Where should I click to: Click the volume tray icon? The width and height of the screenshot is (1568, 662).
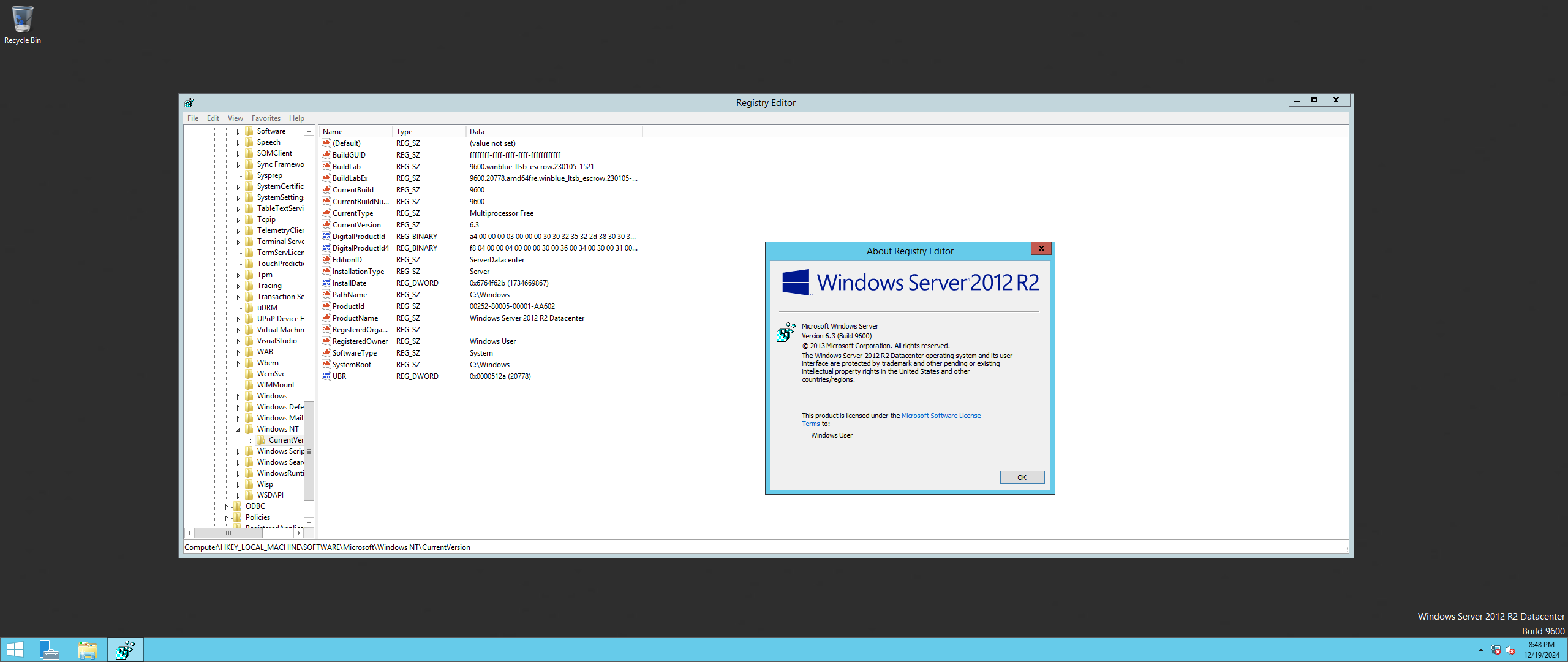click(x=1510, y=650)
